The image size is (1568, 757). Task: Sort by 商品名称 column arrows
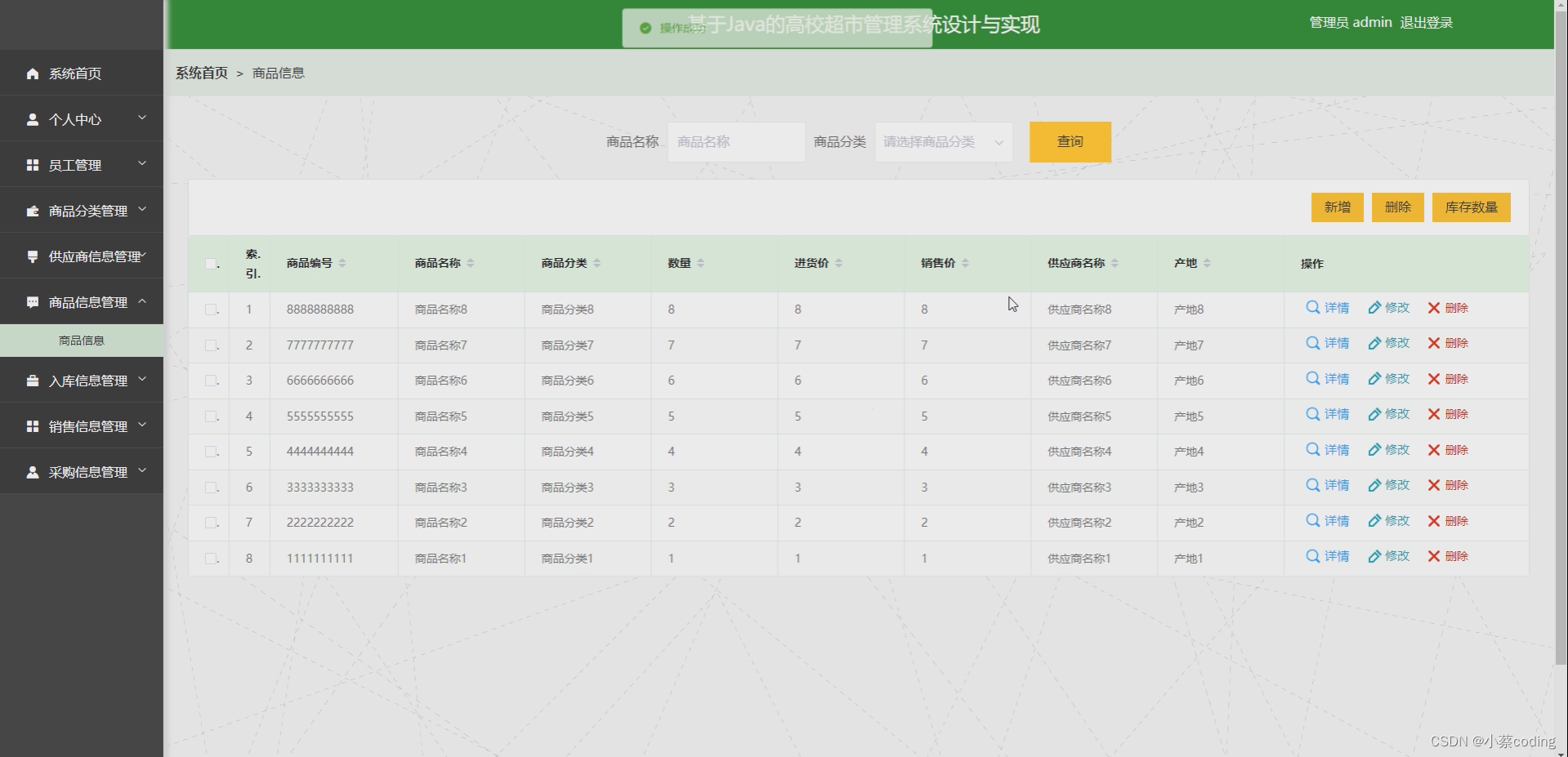pos(471,263)
